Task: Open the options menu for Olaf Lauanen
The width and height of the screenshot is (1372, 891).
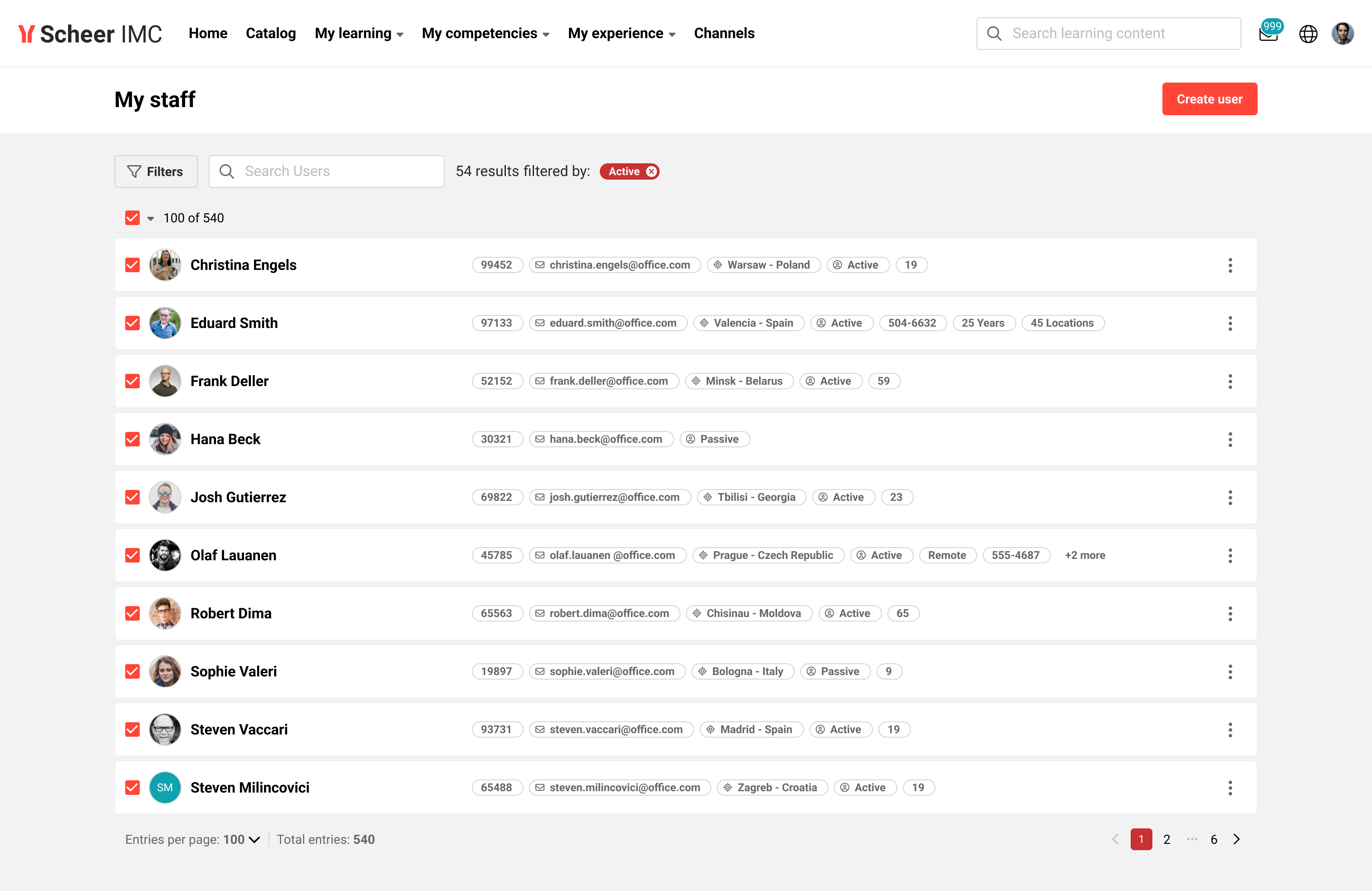Action: point(1230,556)
